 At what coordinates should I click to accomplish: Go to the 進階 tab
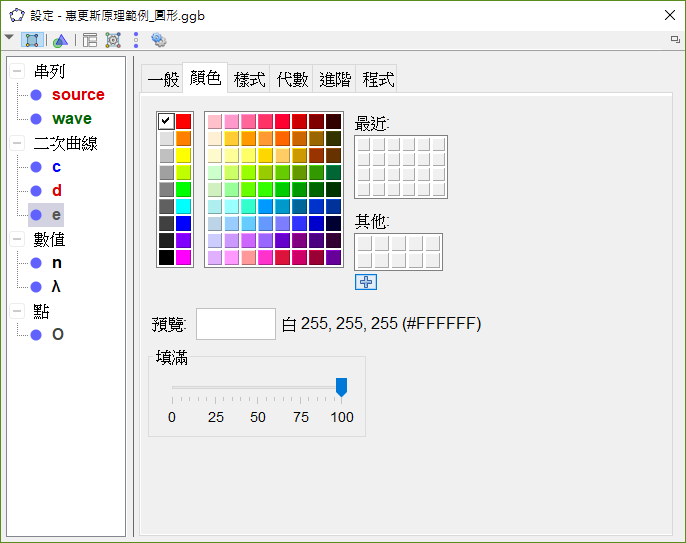[335, 79]
